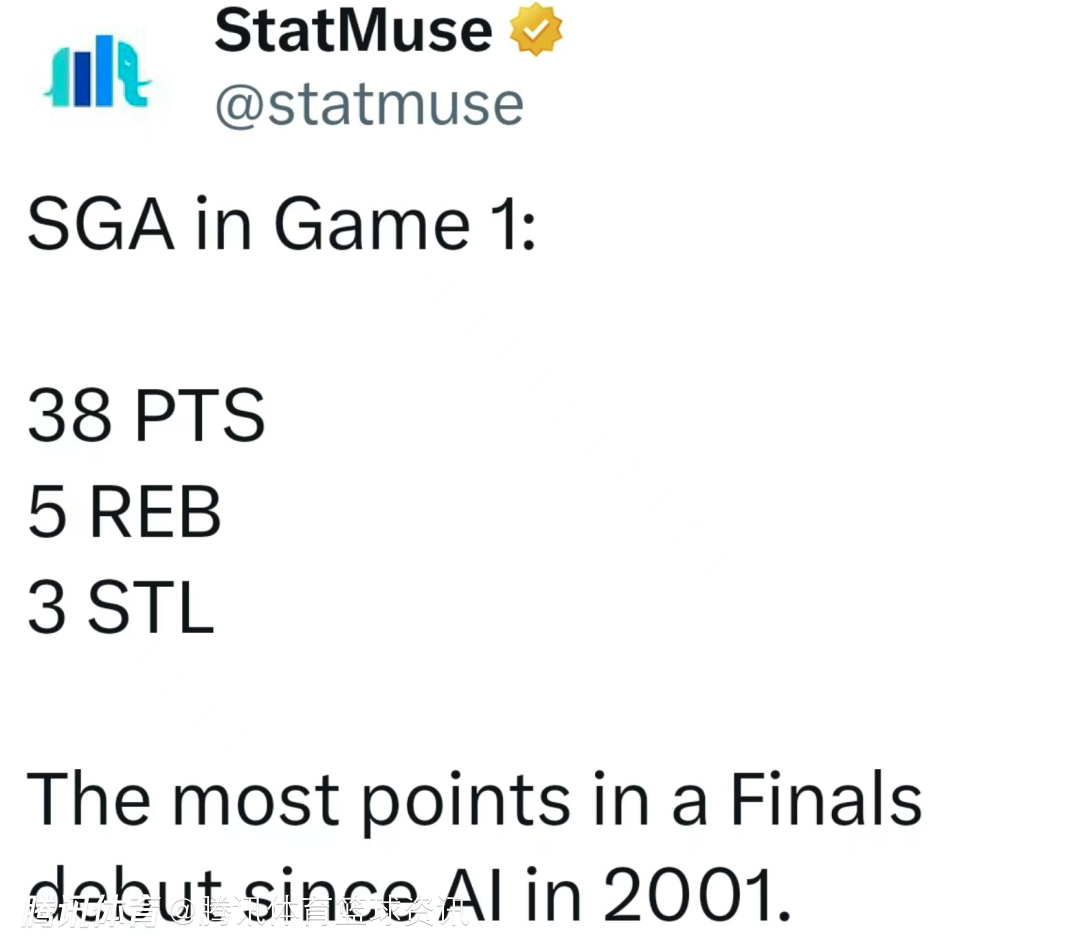Select the "3 STL" stat line

coord(120,608)
